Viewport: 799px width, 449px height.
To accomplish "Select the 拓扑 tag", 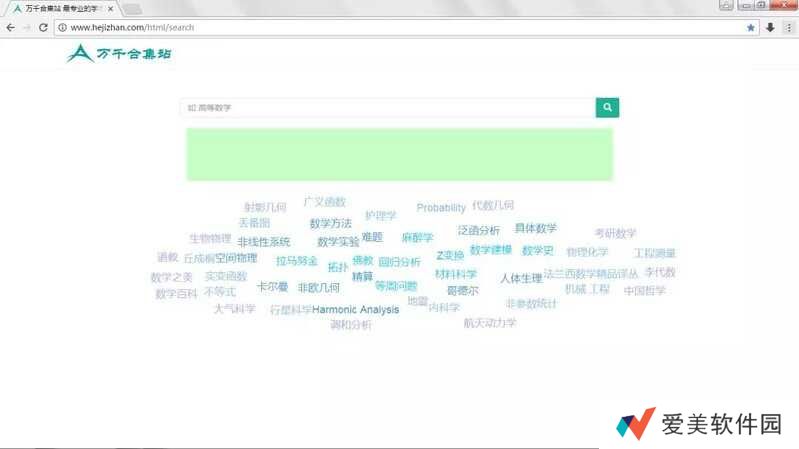I will [338, 267].
